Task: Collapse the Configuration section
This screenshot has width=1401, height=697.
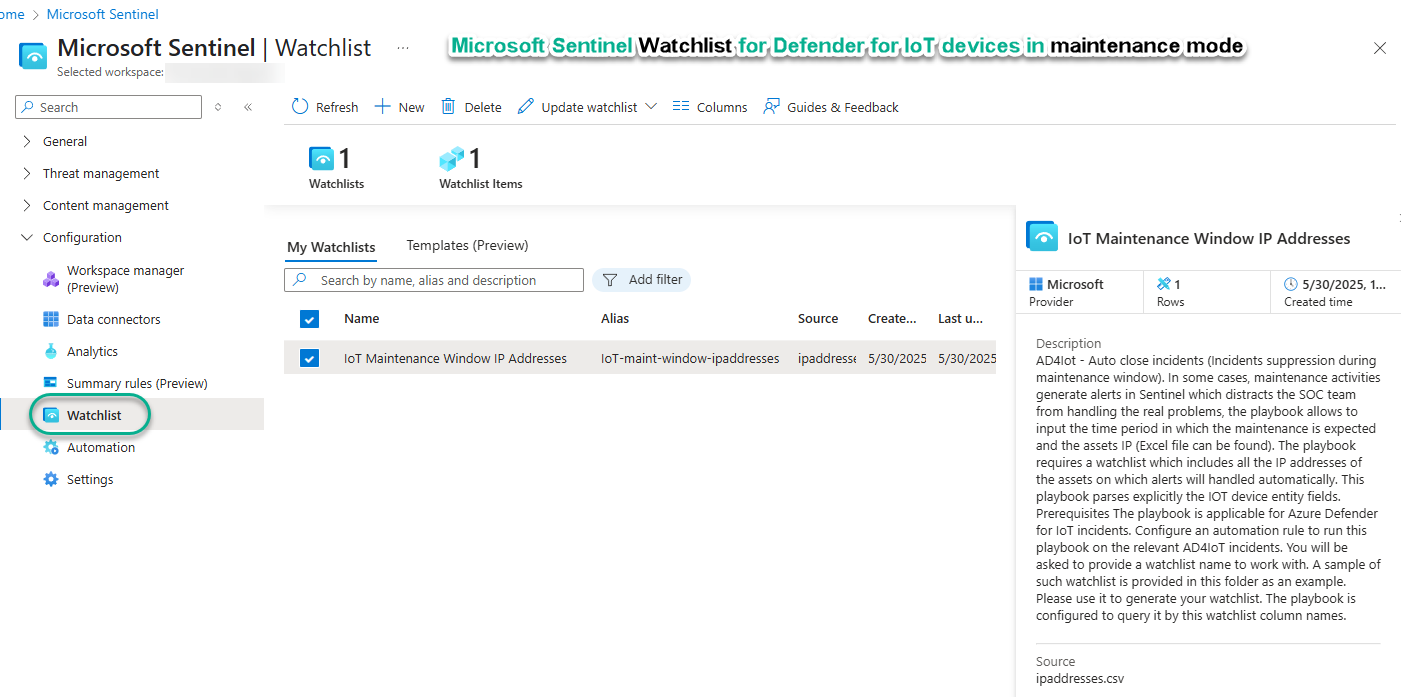Action: [27, 237]
